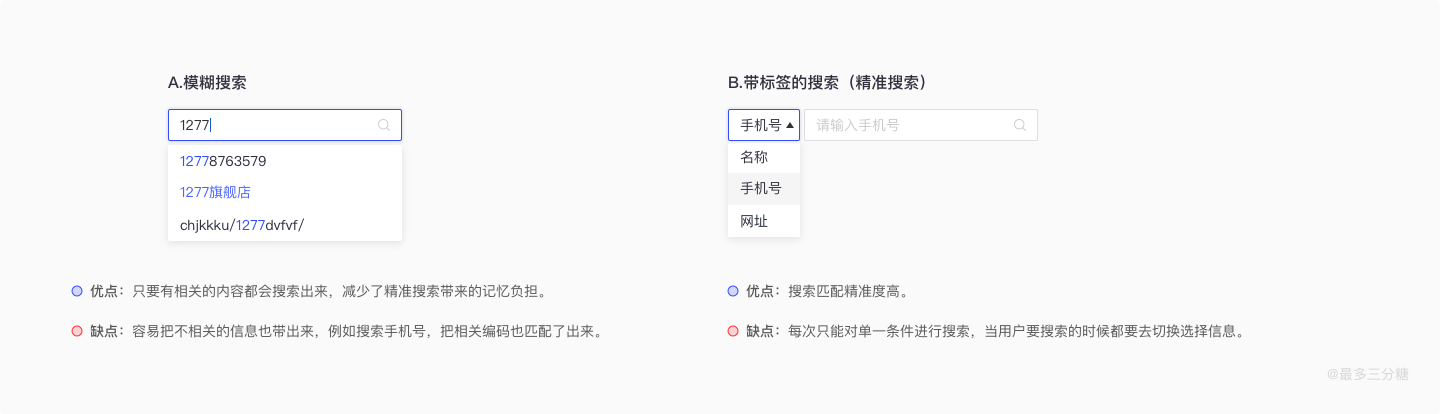Click the magnifier icon in the phone number field
The height and width of the screenshot is (414, 1440).
click(x=1020, y=125)
